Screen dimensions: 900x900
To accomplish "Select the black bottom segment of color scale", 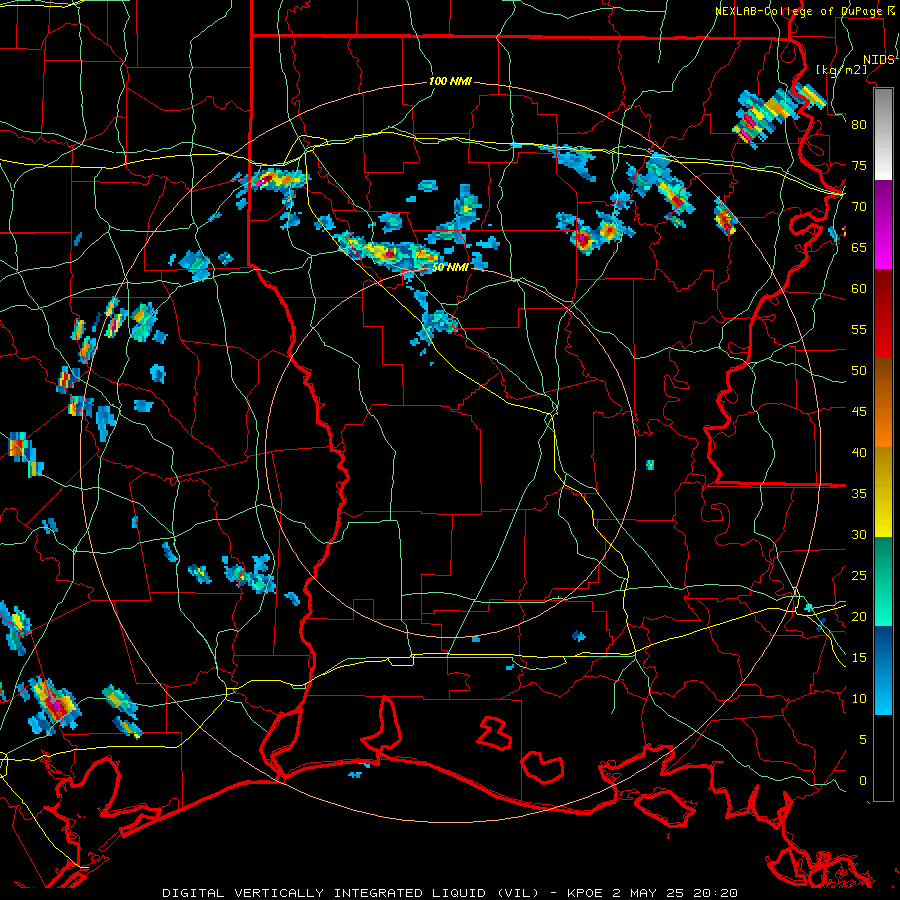I will point(883,758).
